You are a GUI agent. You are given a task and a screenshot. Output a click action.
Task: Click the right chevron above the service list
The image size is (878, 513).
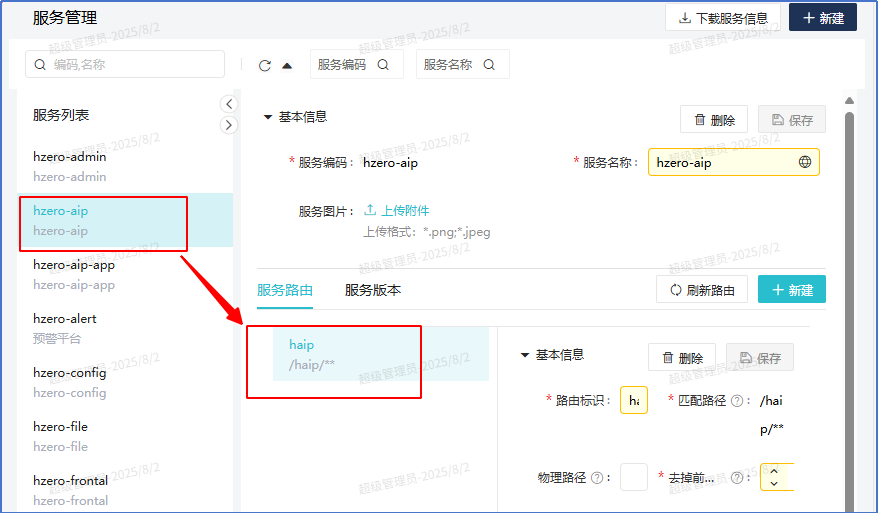pos(229,125)
